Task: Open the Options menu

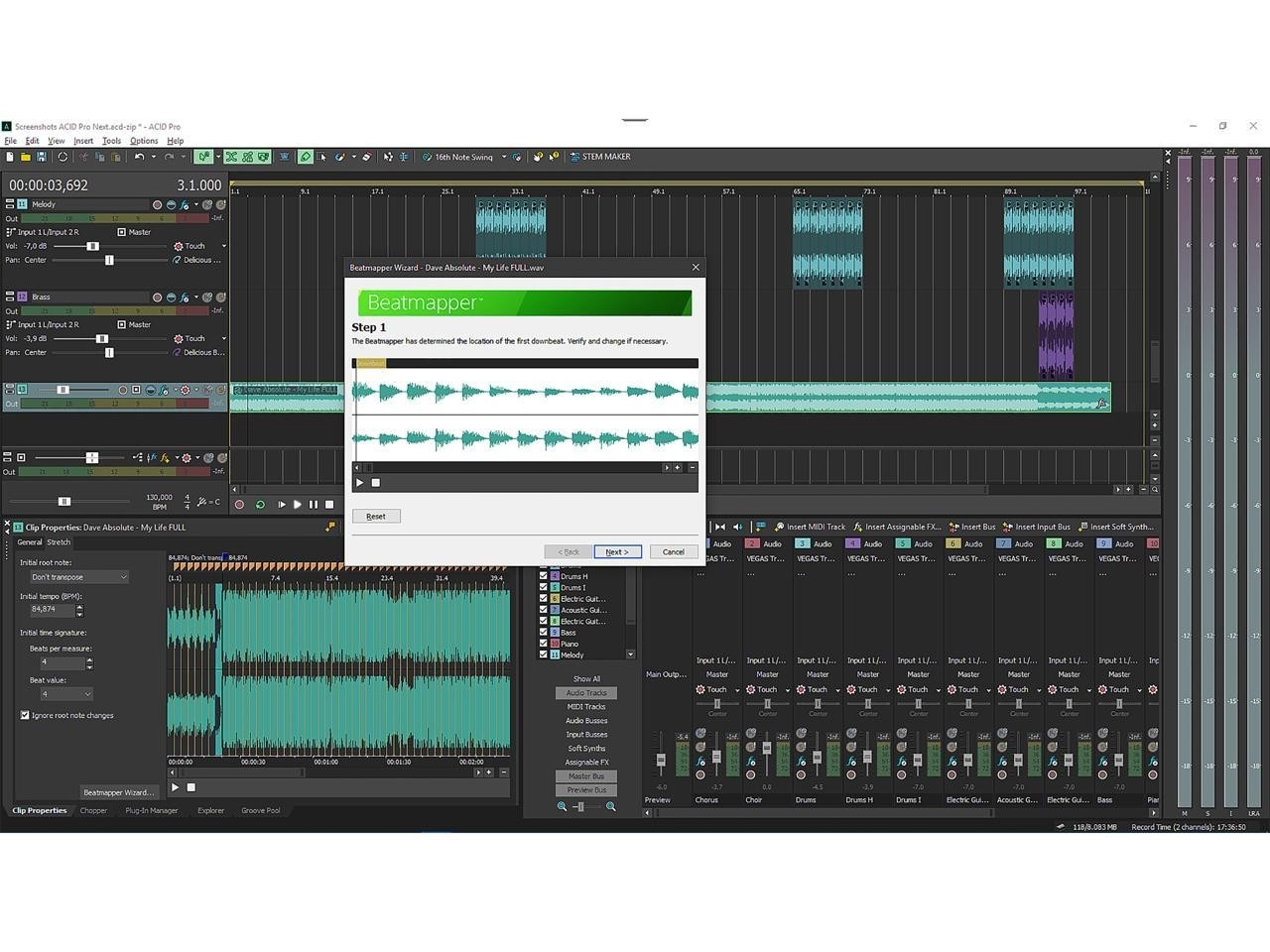Action: [144, 141]
